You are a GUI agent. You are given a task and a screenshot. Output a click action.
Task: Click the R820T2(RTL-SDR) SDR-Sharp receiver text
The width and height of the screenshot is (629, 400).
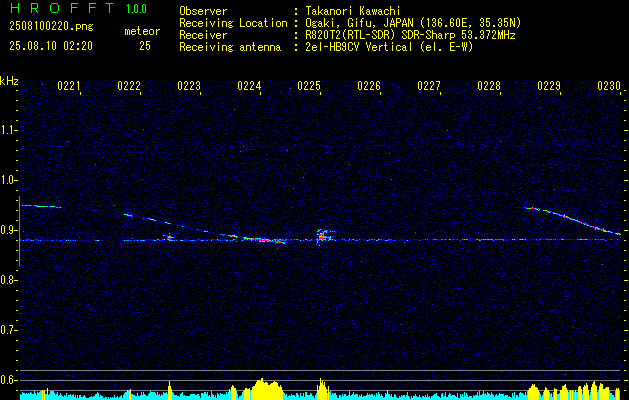pyautogui.click(x=410, y=35)
